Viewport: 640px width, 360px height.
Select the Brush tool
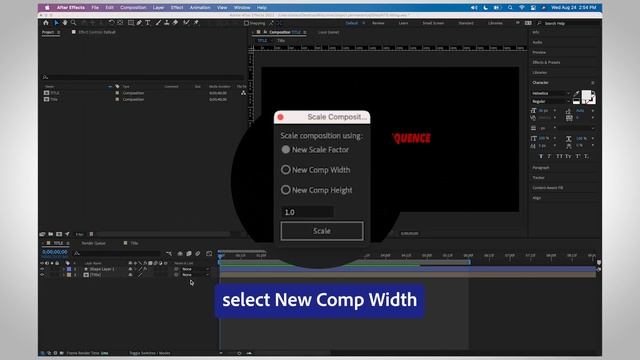pyautogui.click(x=158, y=23)
